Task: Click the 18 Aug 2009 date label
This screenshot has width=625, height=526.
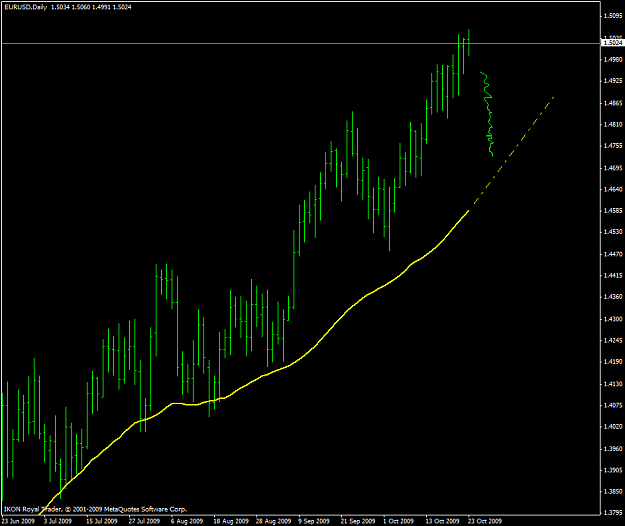Action: pos(231,521)
